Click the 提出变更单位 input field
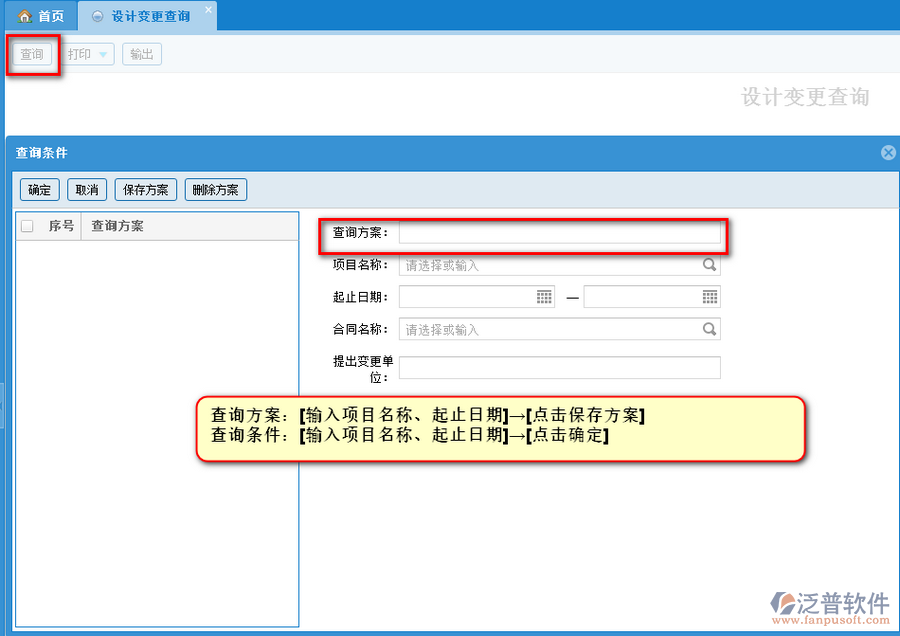Screen dimensions: 900x636 (x=559, y=368)
